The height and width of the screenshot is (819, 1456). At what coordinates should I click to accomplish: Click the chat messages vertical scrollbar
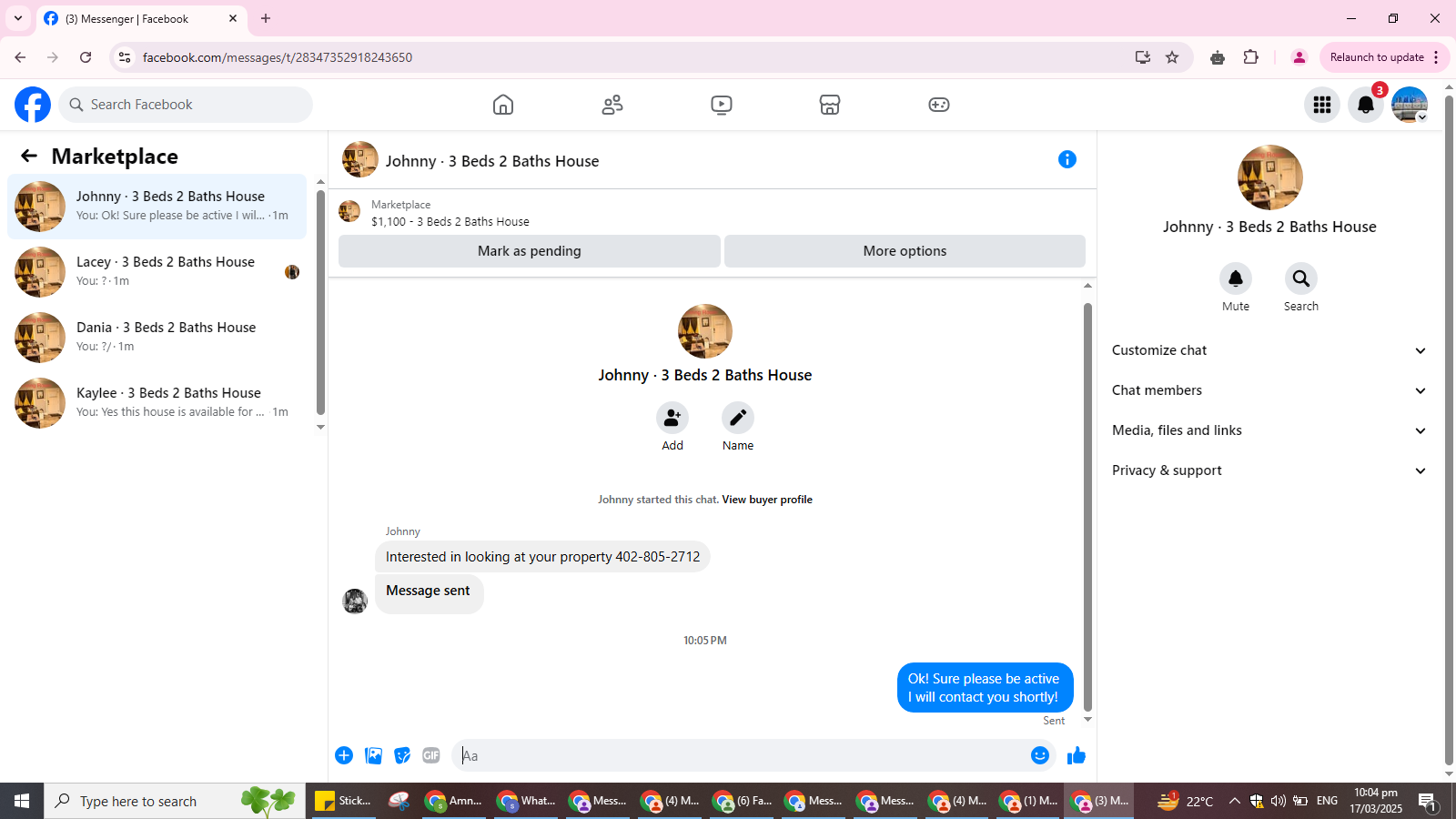(1087, 507)
